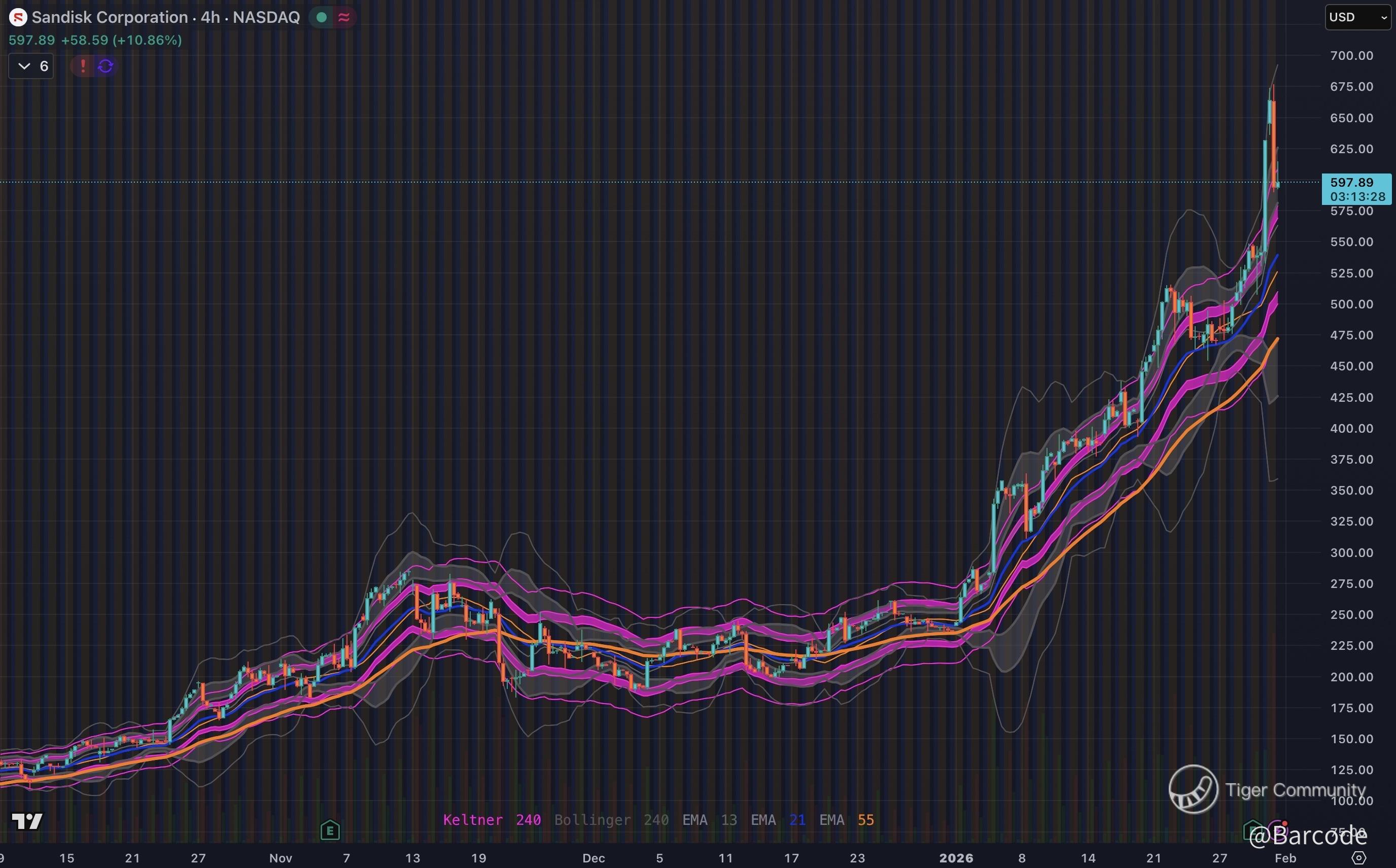Click the Sandisk company logo icon
The height and width of the screenshot is (868, 1396).
tap(18, 17)
